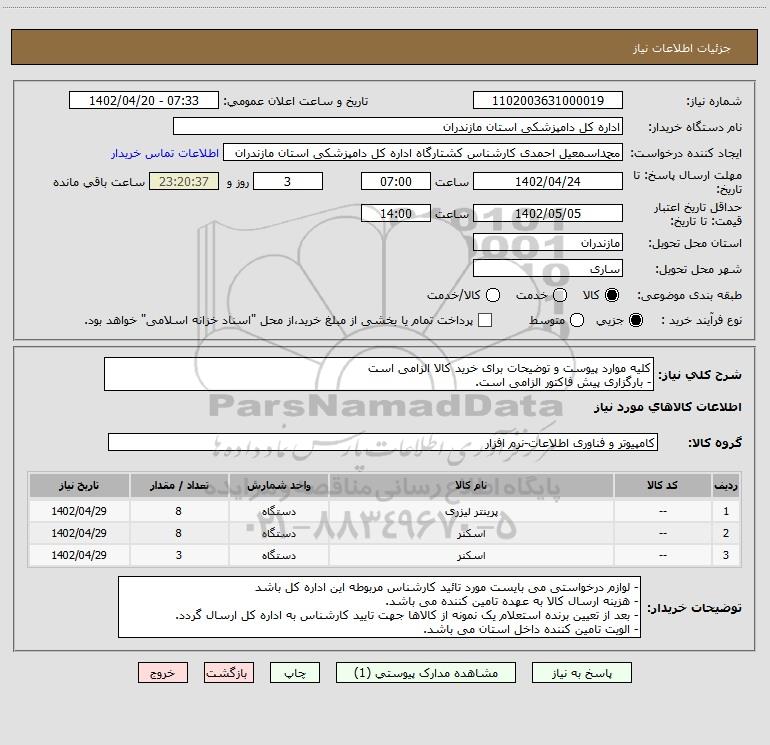Toggle the اسناد خزانه اسلامی payment checkbox

[x=485, y=320]
